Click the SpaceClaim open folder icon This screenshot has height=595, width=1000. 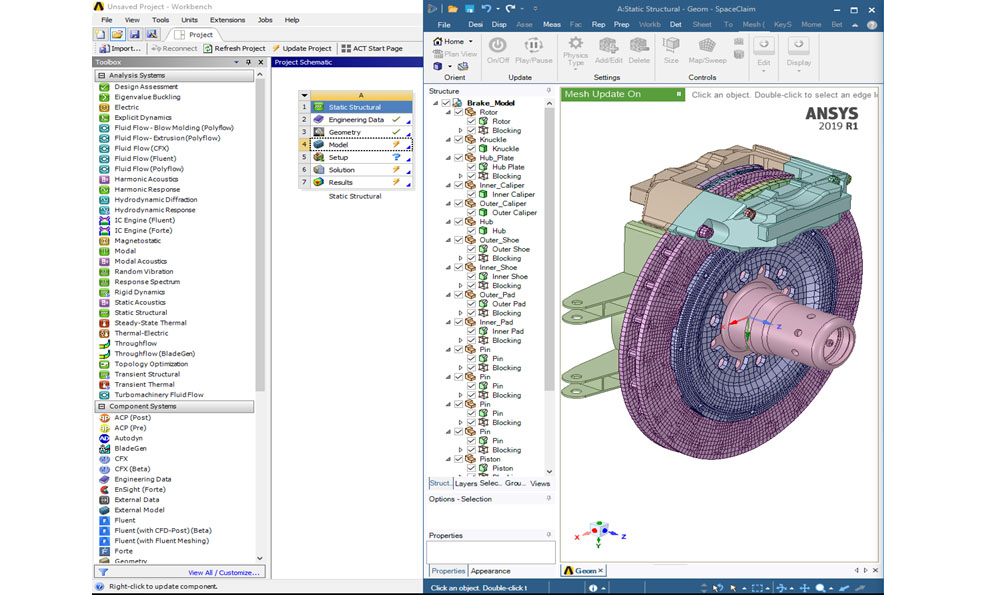click(452, 9)
